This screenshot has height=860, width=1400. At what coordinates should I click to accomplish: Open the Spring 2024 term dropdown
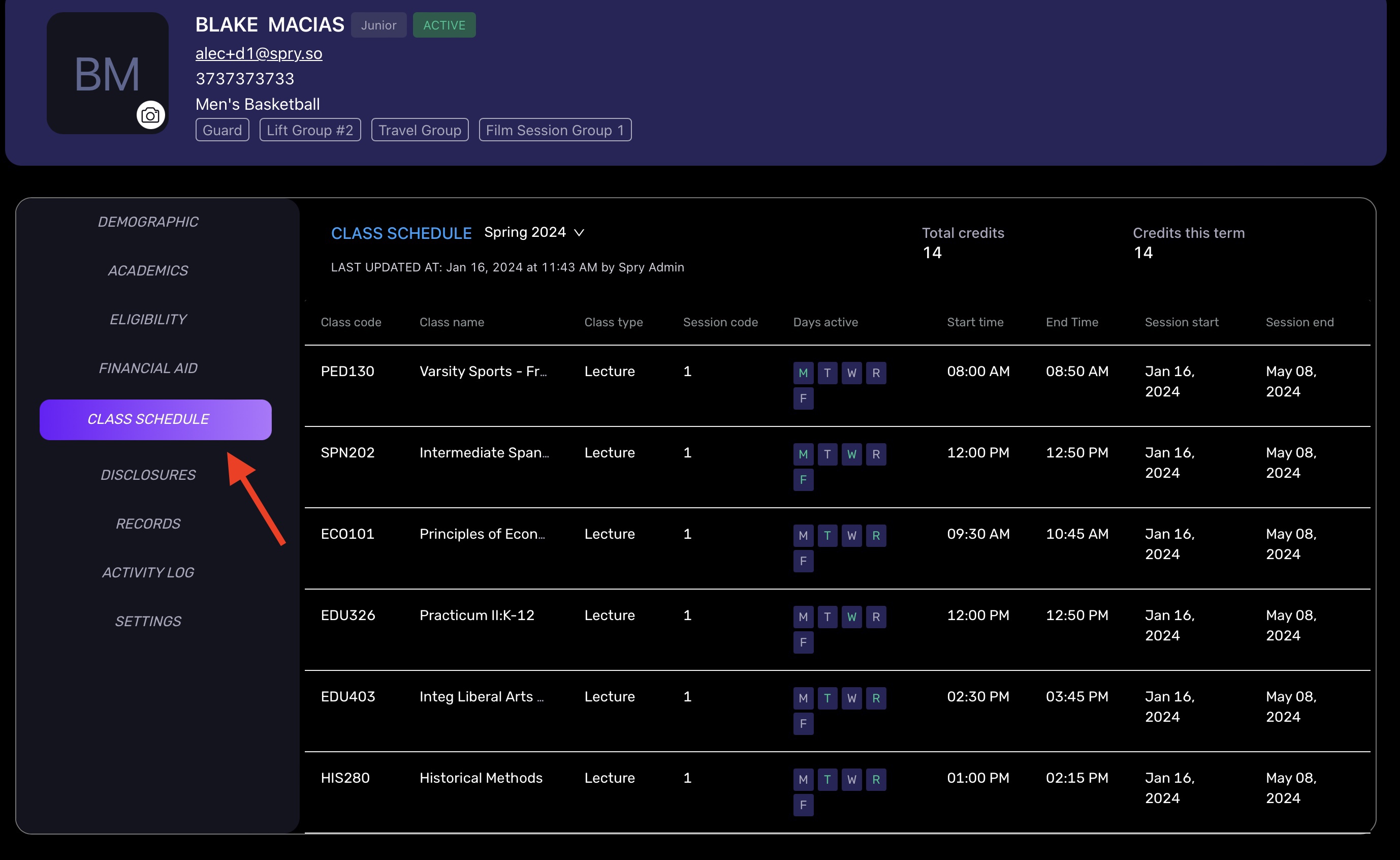[x=525, y=232]
